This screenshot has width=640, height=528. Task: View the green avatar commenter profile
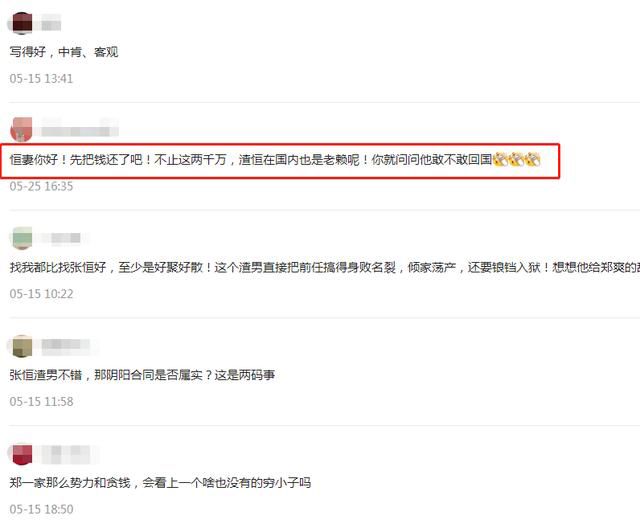tap(22, 237)
